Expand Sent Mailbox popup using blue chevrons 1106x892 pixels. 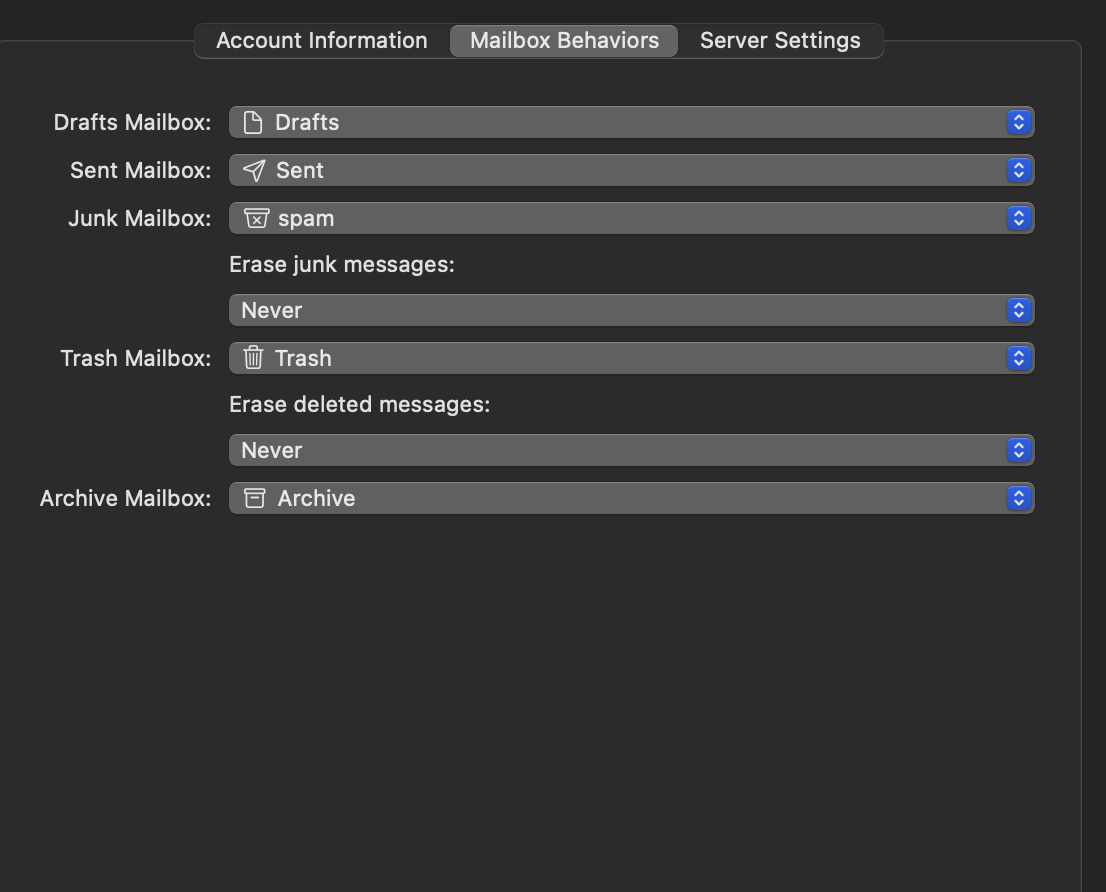click(1018, 170)
